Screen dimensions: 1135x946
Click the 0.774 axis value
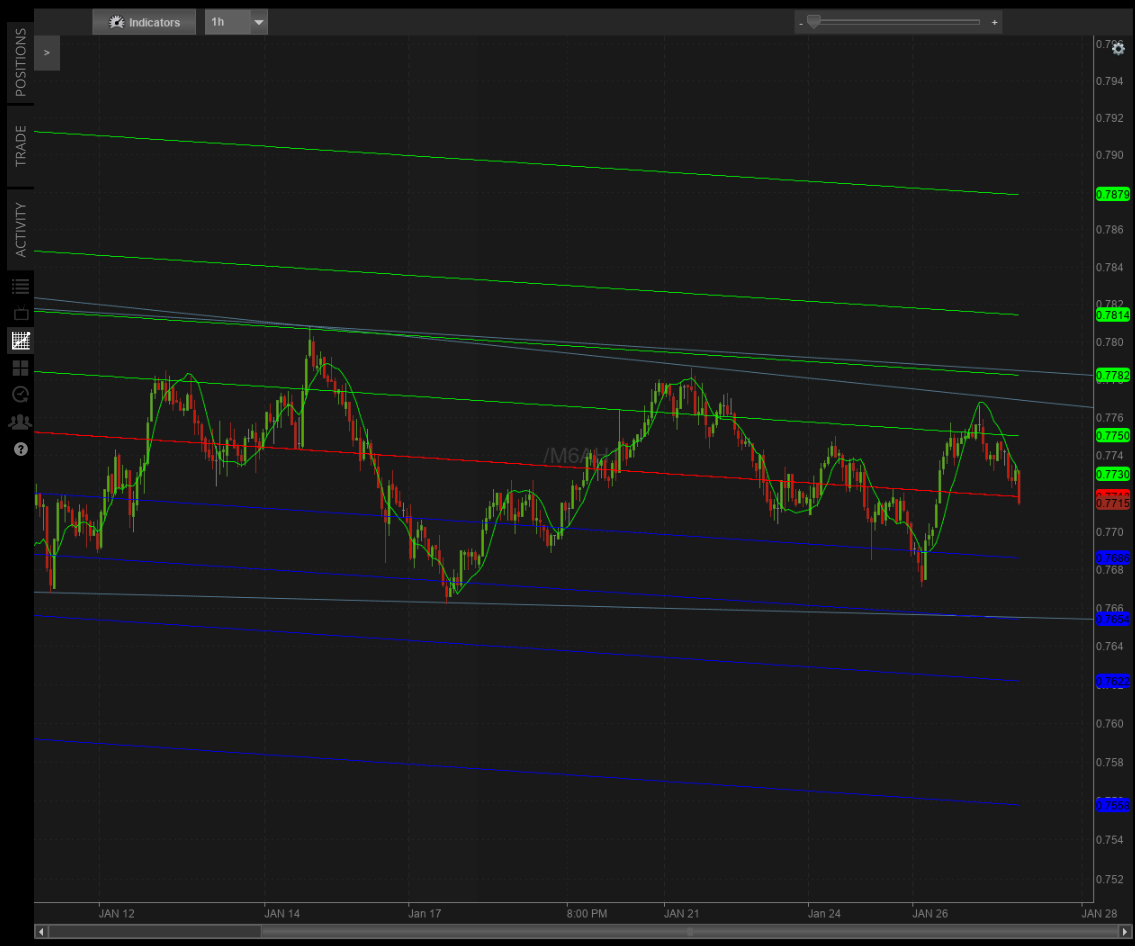pyautogui.click(x=1110, y=455)
